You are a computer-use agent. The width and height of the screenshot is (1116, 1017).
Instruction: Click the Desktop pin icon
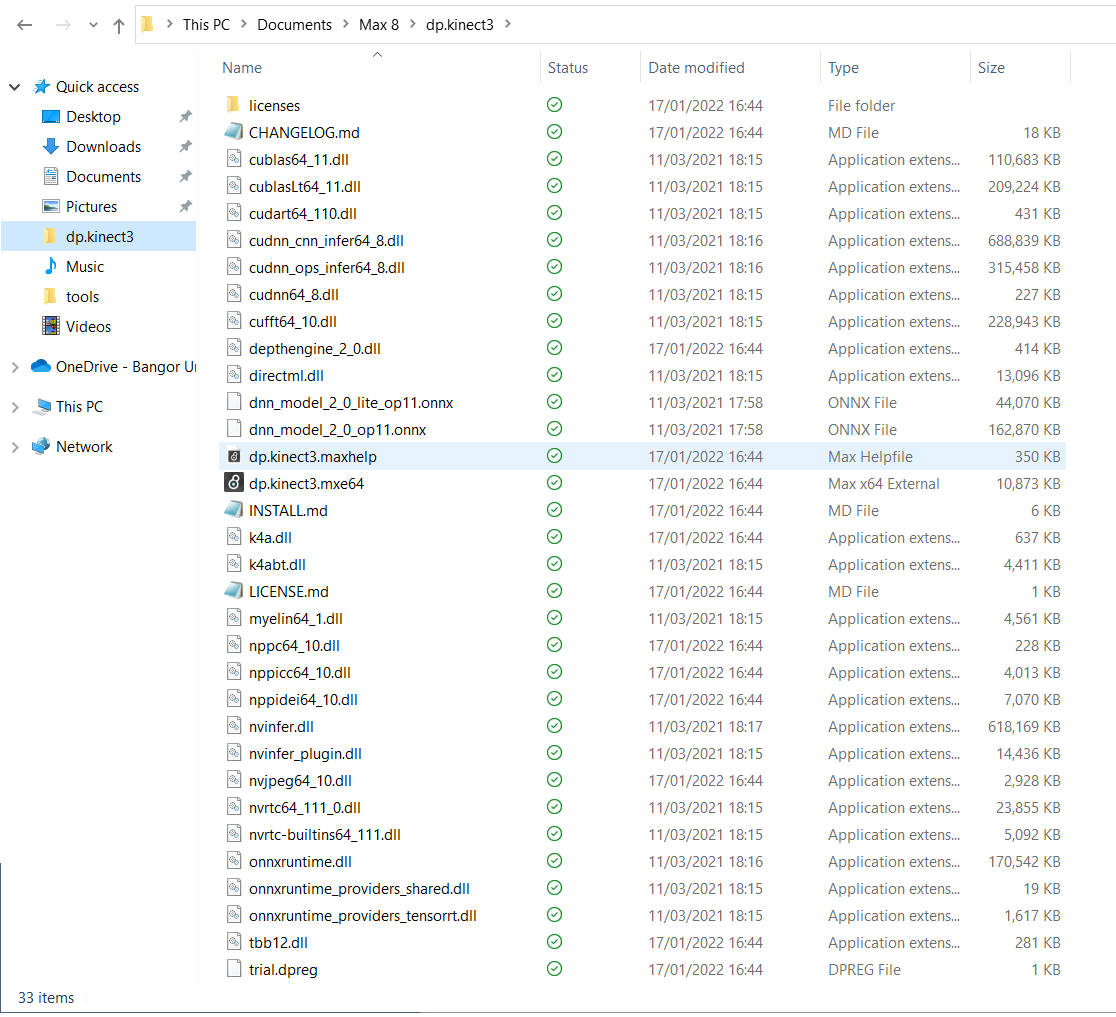pyautogui.click(x=185, y=116)
